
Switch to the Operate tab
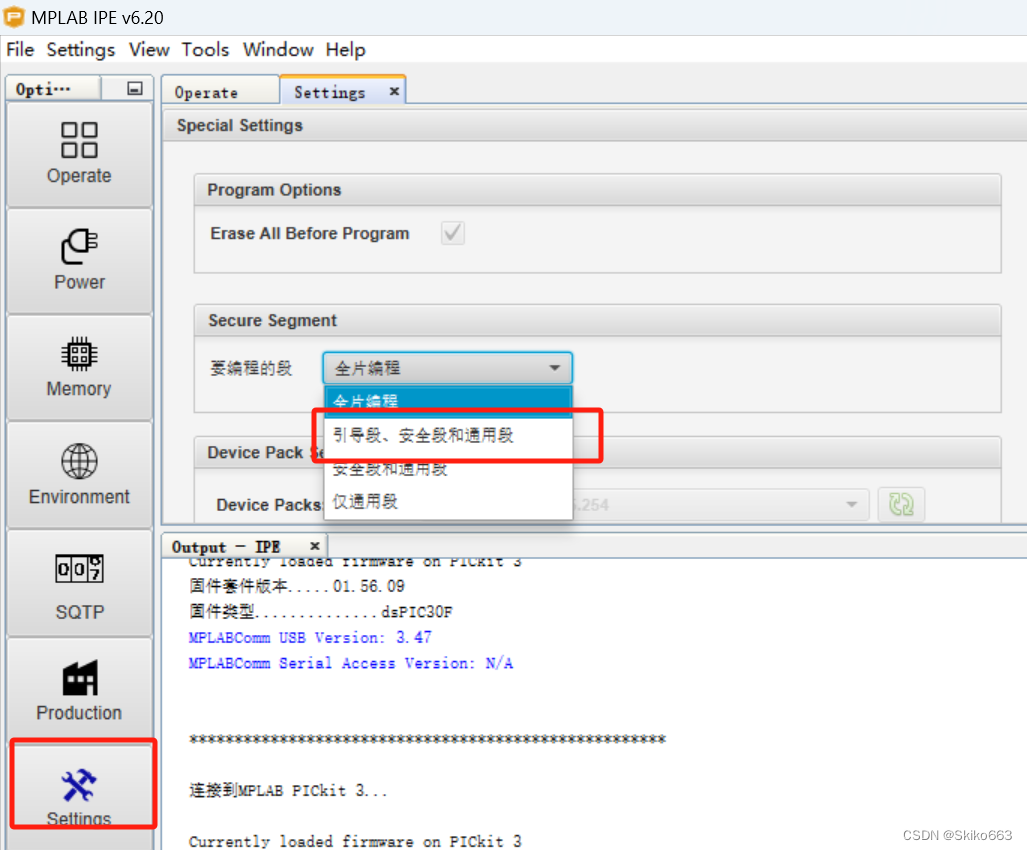(220, 92)
